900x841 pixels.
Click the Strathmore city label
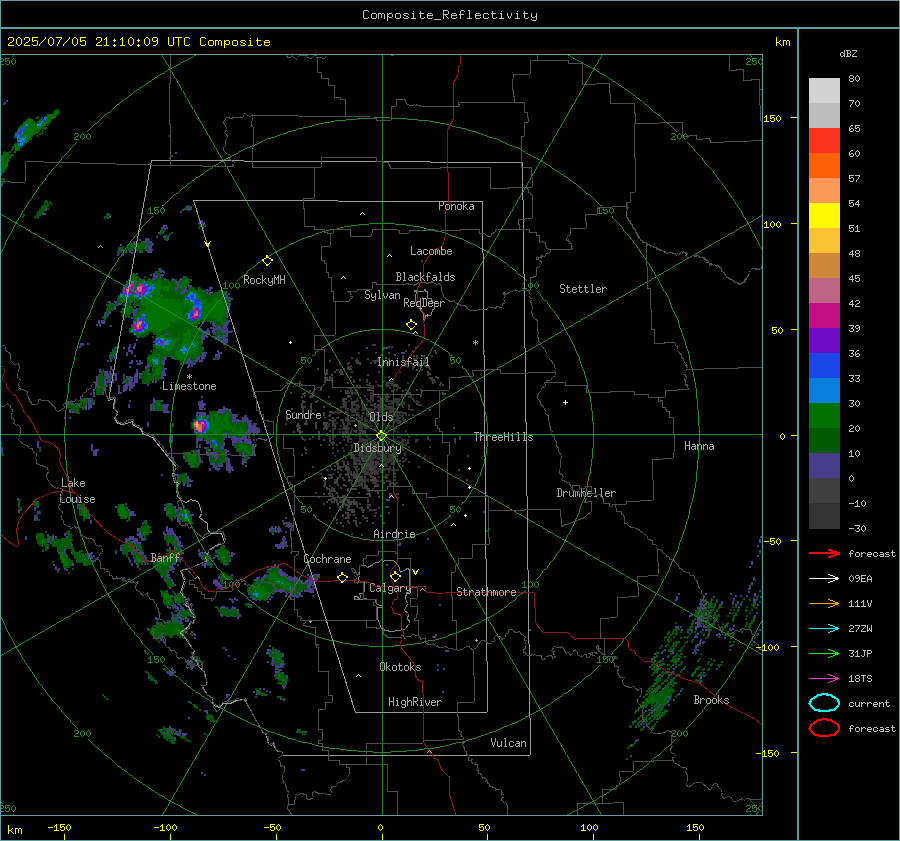(x=486, y=592)
